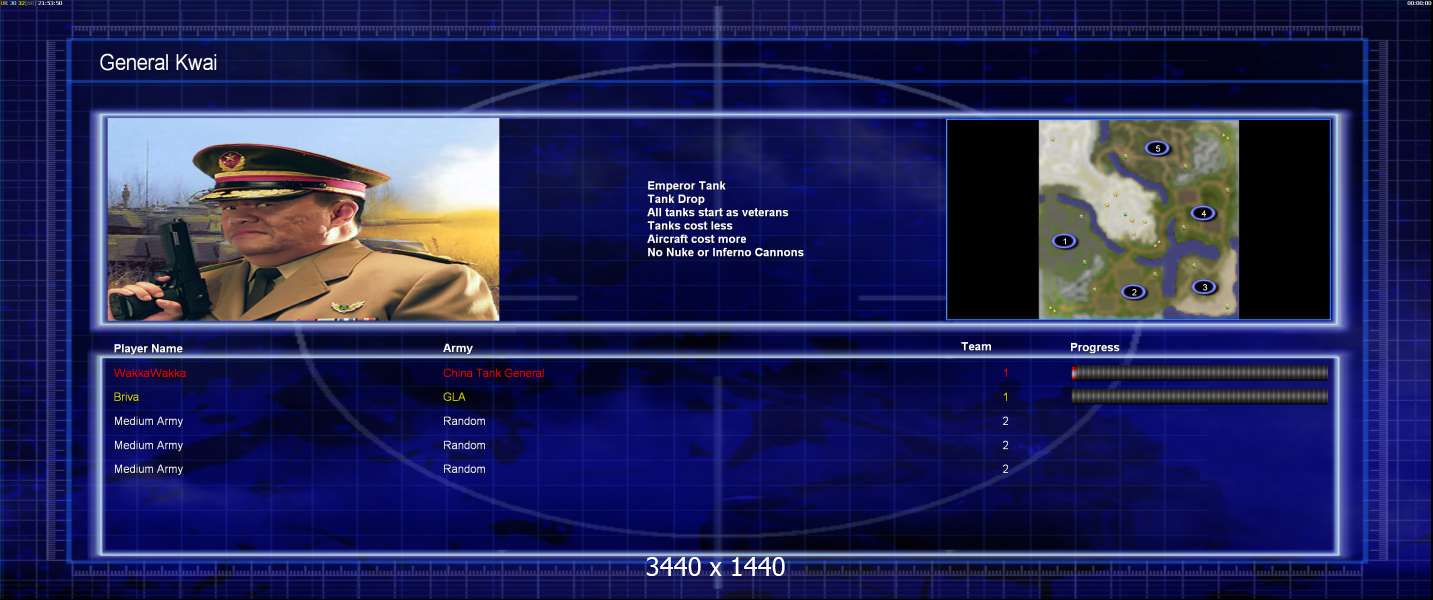1433x600 pixels.
Task: Select start position marker 5 on minimap
Action: point(1157,148)
